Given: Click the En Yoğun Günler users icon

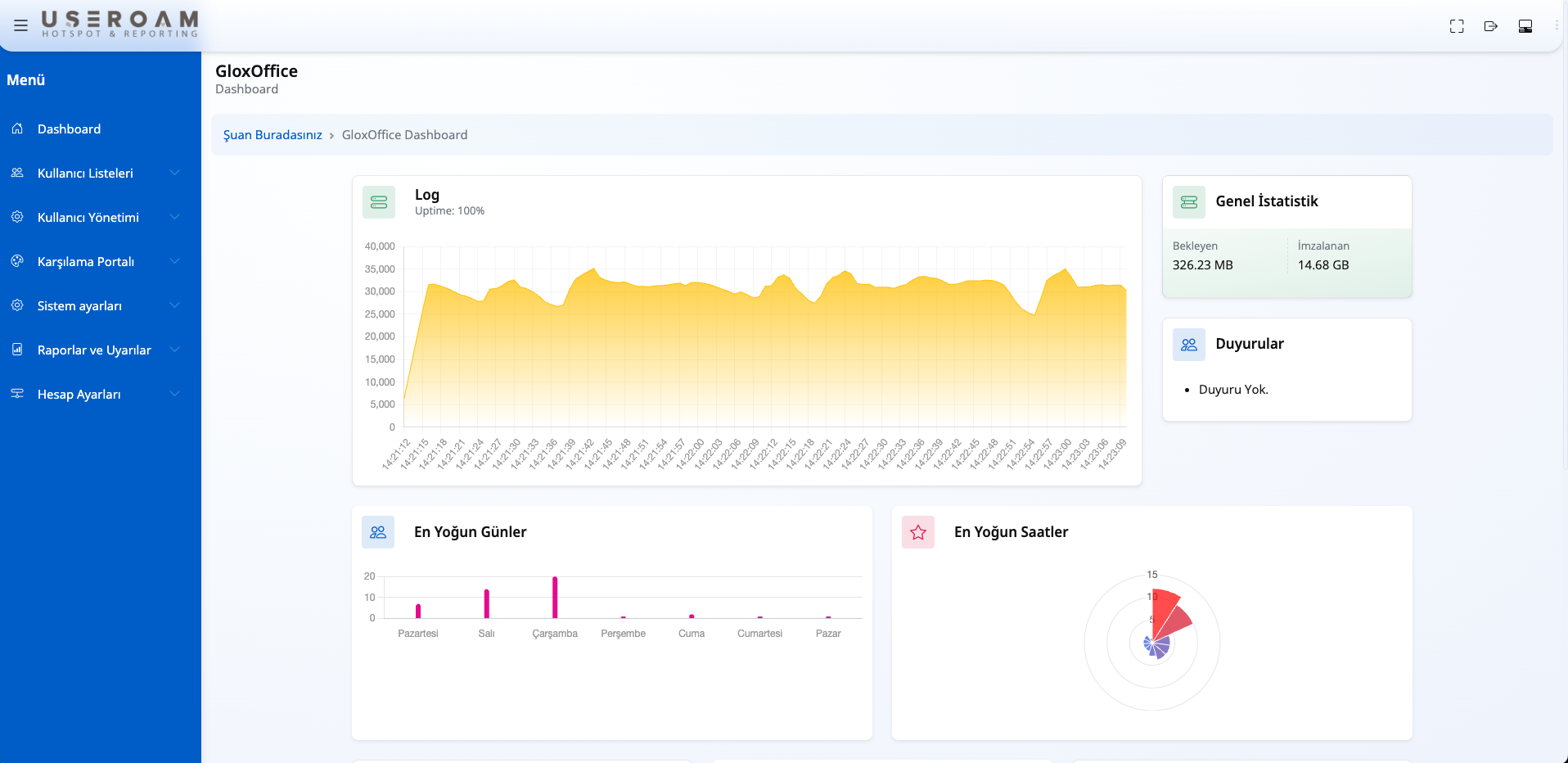Looking at the screenshot, I should 378,532.
